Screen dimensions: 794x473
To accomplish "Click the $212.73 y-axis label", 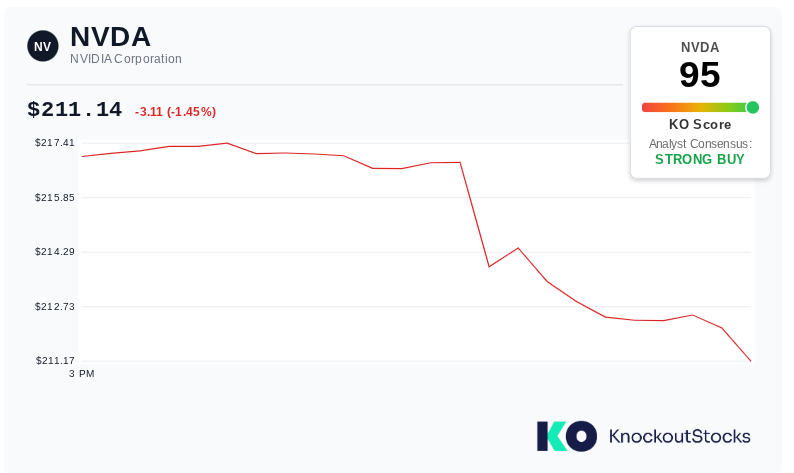I will click(x=55, y=306).
